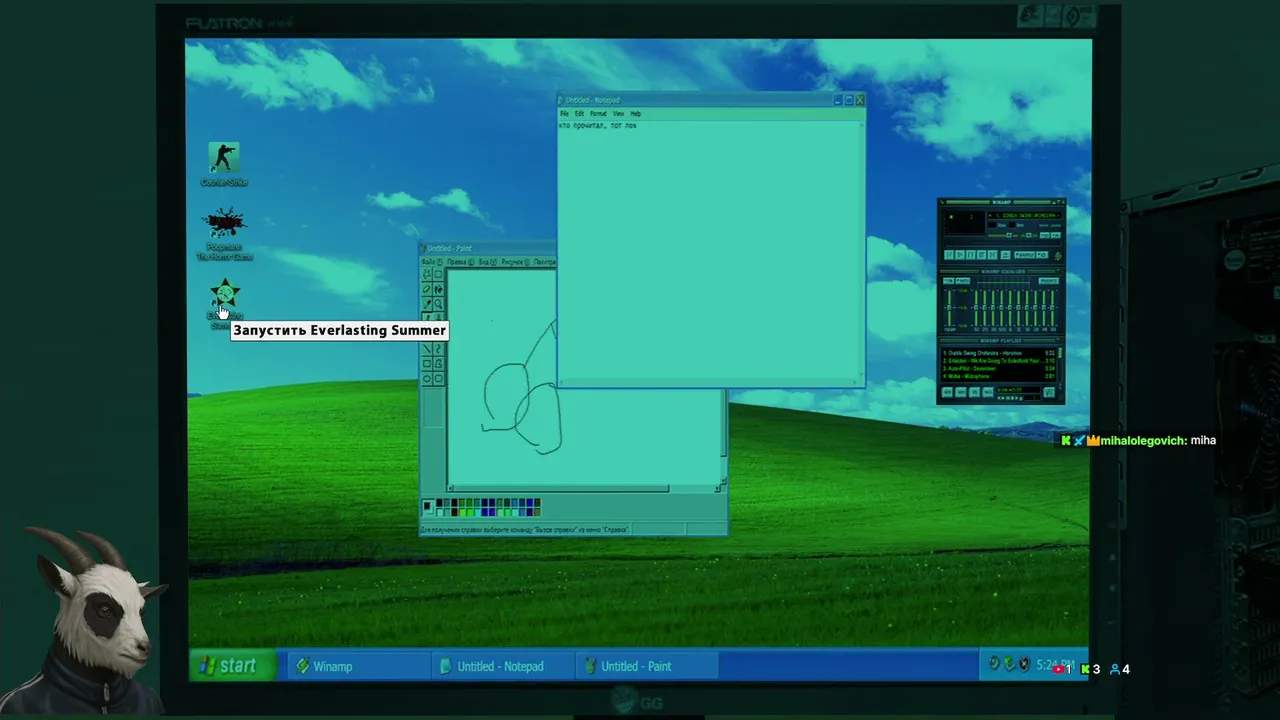Open Paint's Файл menu
The height and width of the screenshot is (720, 1280).
click(431, 262)
